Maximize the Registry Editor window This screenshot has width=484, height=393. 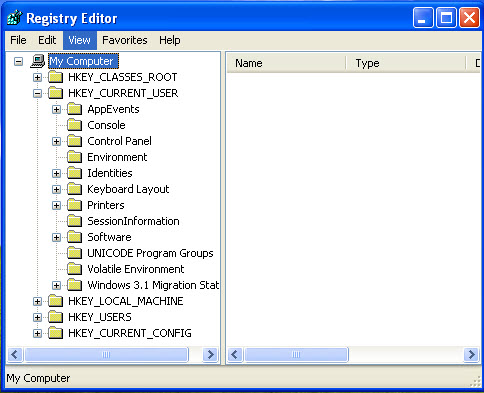[446, 17]
